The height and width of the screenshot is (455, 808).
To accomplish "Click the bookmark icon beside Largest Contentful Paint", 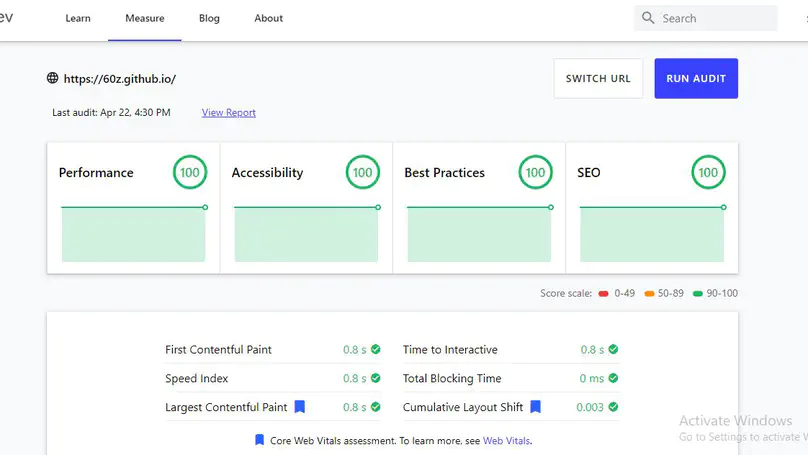I will pos(299,407).
